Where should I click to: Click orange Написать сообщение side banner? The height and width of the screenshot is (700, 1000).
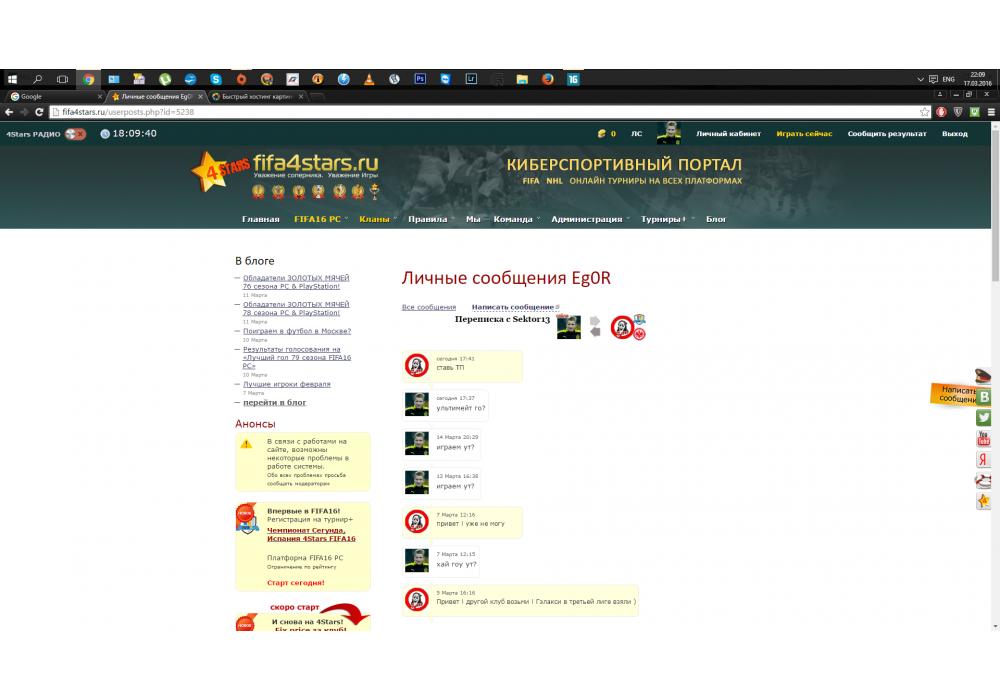(953, 394)
